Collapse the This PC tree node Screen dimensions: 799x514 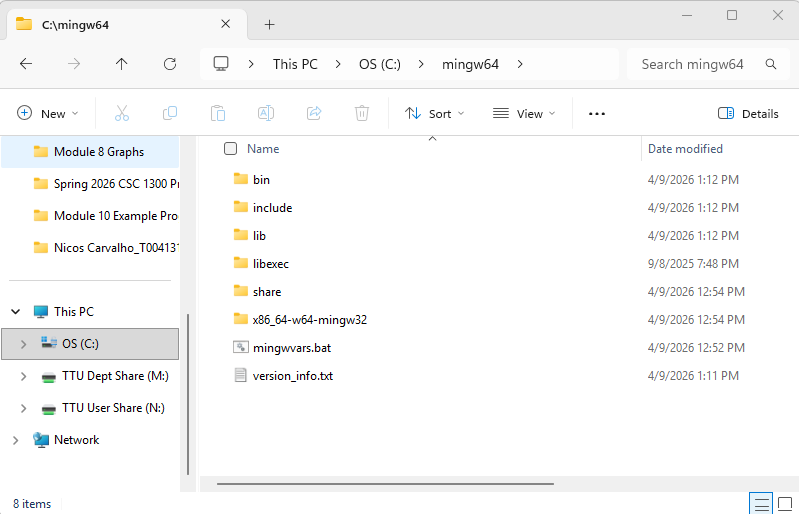pyautogui.click(x=15, y=312)
